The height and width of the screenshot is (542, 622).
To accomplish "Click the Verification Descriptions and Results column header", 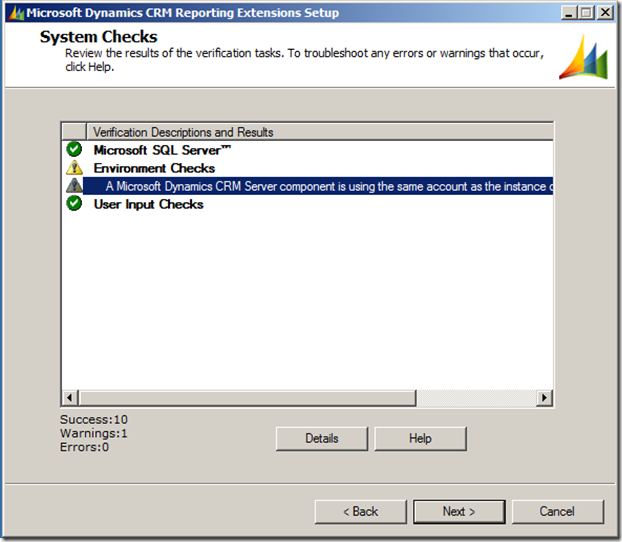I will [x=320, y=132].
